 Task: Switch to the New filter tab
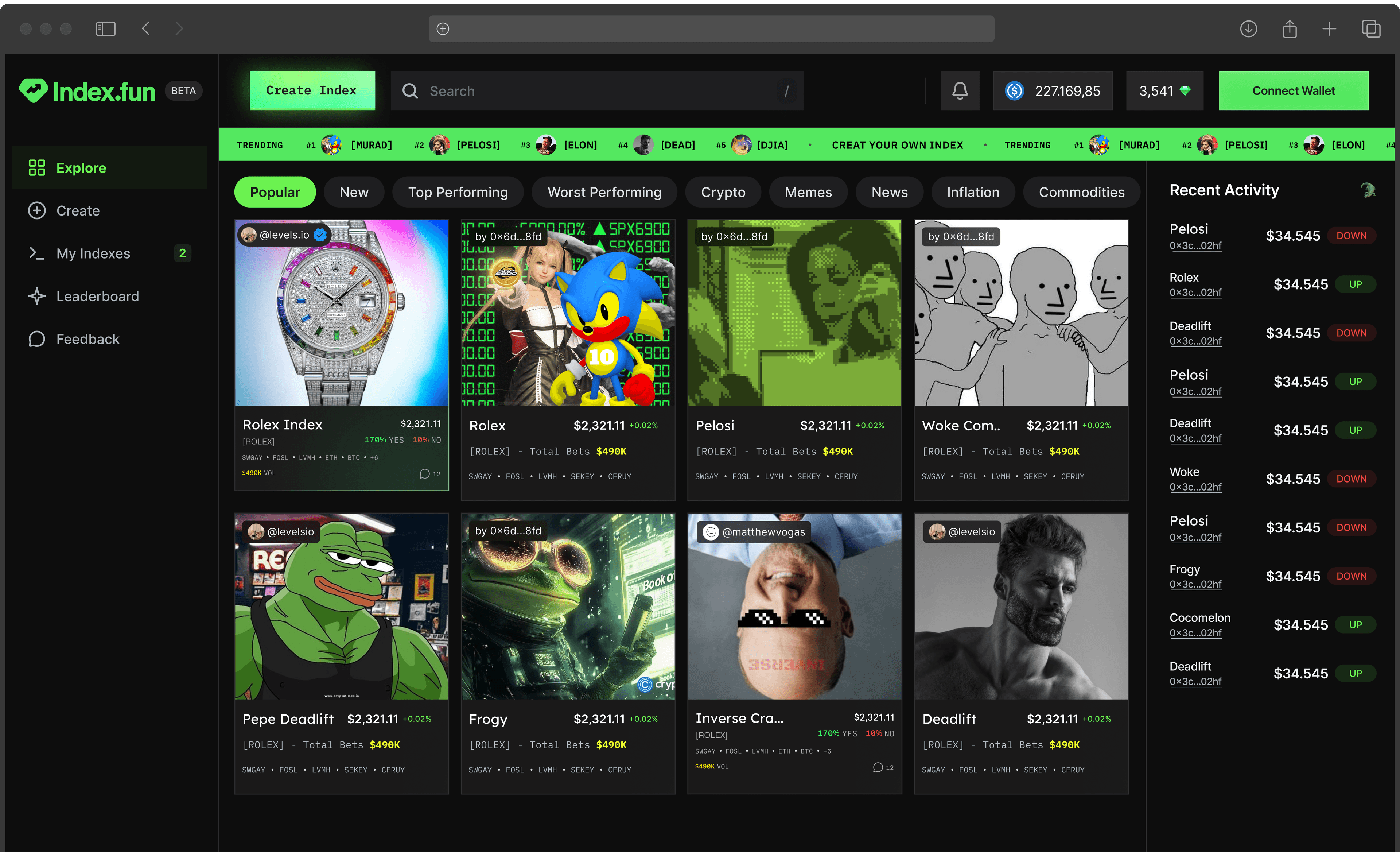tap(354, 192)
